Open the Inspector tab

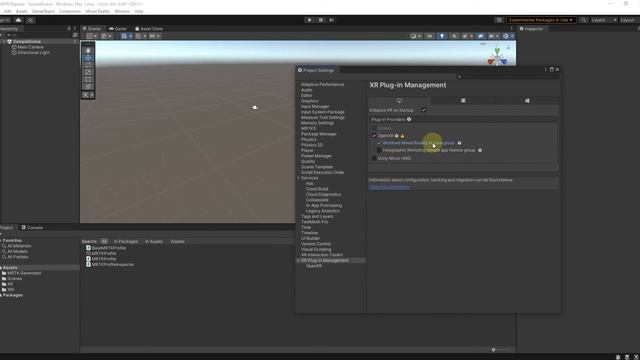pos(531,29)
